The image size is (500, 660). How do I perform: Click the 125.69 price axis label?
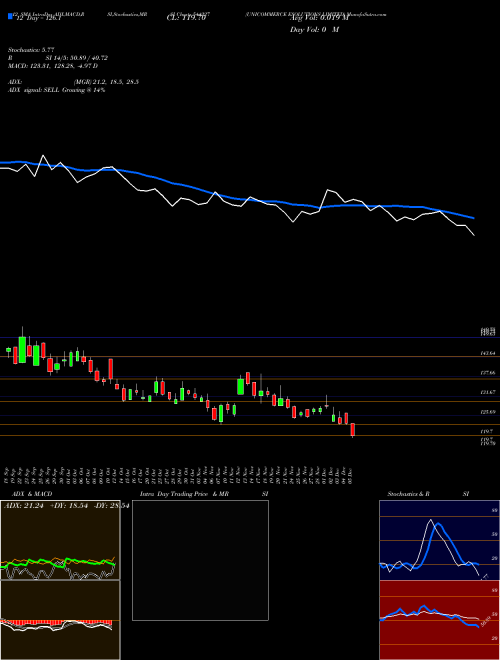487,412
